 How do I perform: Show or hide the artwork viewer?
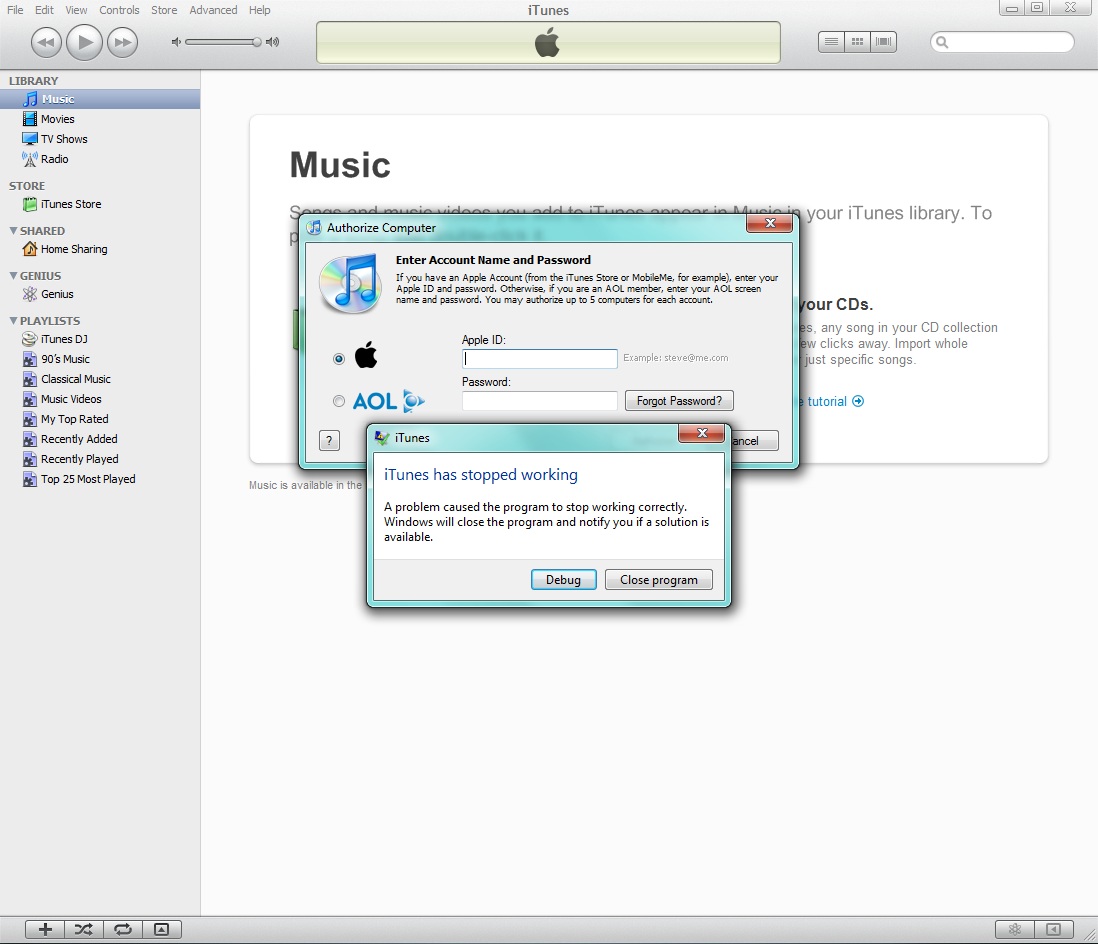[x=162, y=929]
